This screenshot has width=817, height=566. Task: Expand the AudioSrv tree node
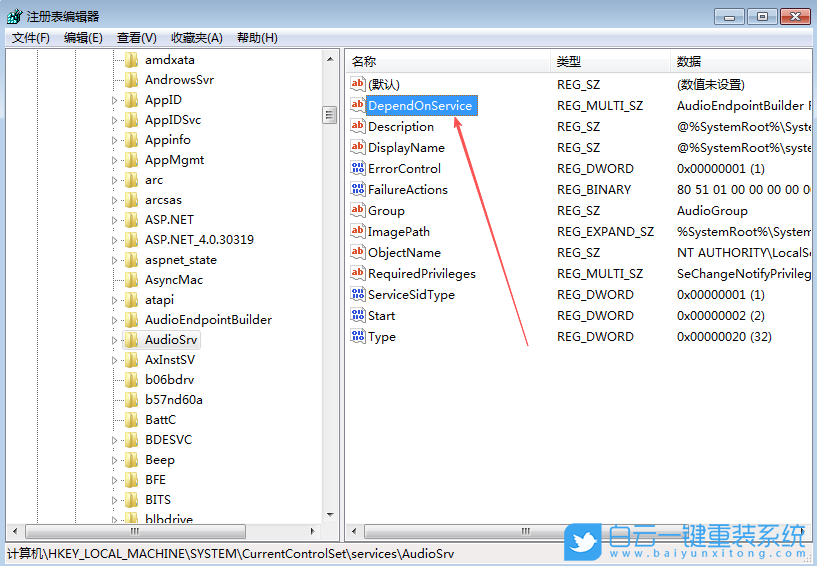(115, 340)
